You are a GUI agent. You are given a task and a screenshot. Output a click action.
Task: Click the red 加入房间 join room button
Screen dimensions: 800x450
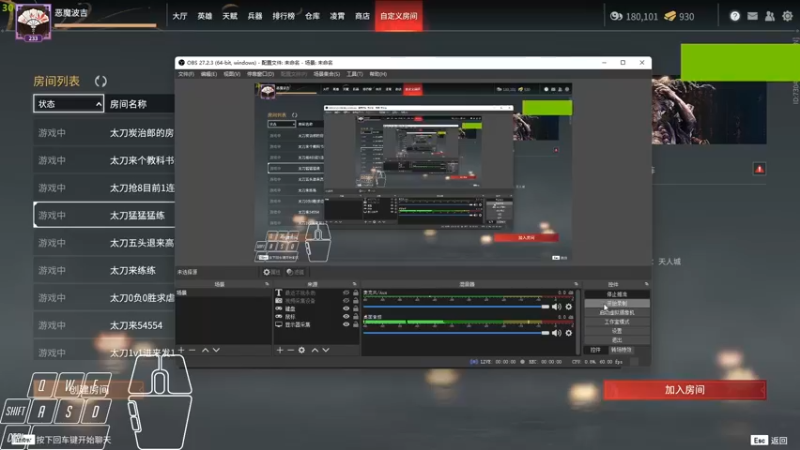coord(685,390)
